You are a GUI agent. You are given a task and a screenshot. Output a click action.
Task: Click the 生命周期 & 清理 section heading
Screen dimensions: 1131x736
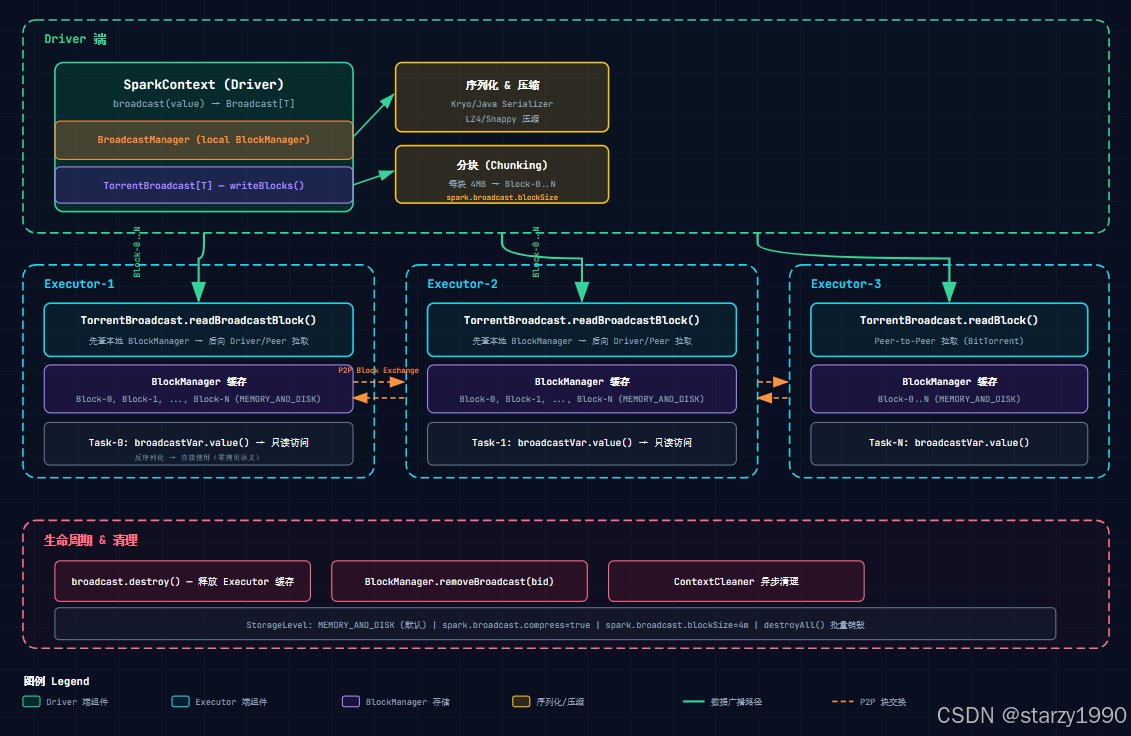tap(91, 540)
